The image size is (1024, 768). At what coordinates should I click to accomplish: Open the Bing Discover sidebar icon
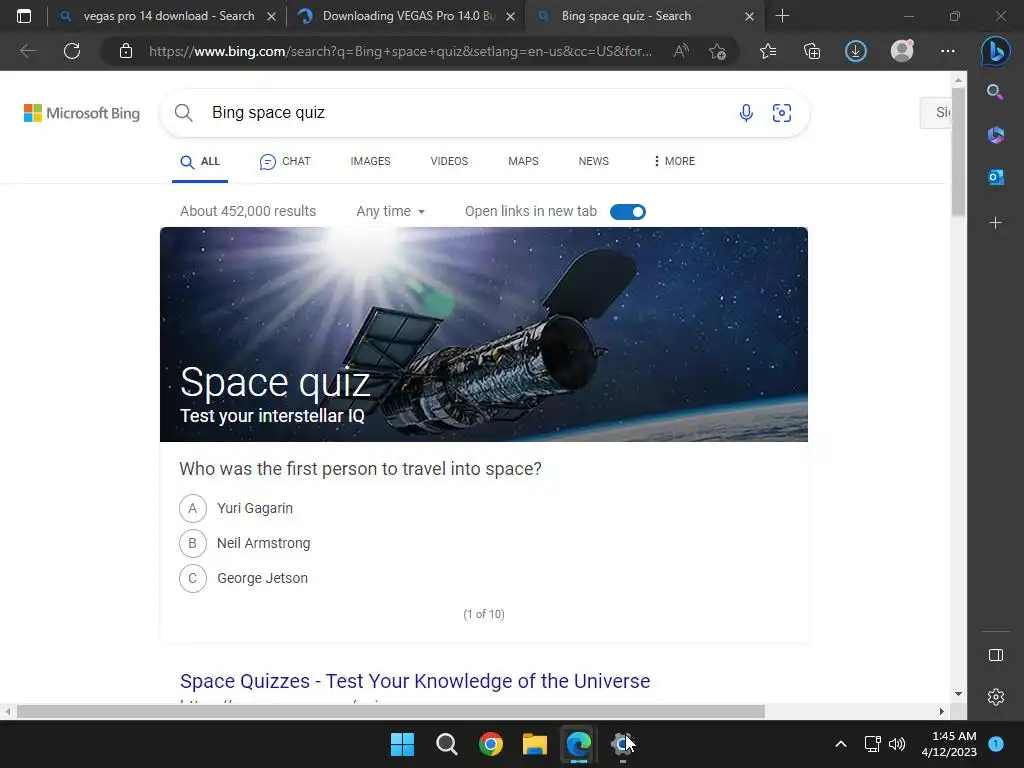(x=995, y=51)
